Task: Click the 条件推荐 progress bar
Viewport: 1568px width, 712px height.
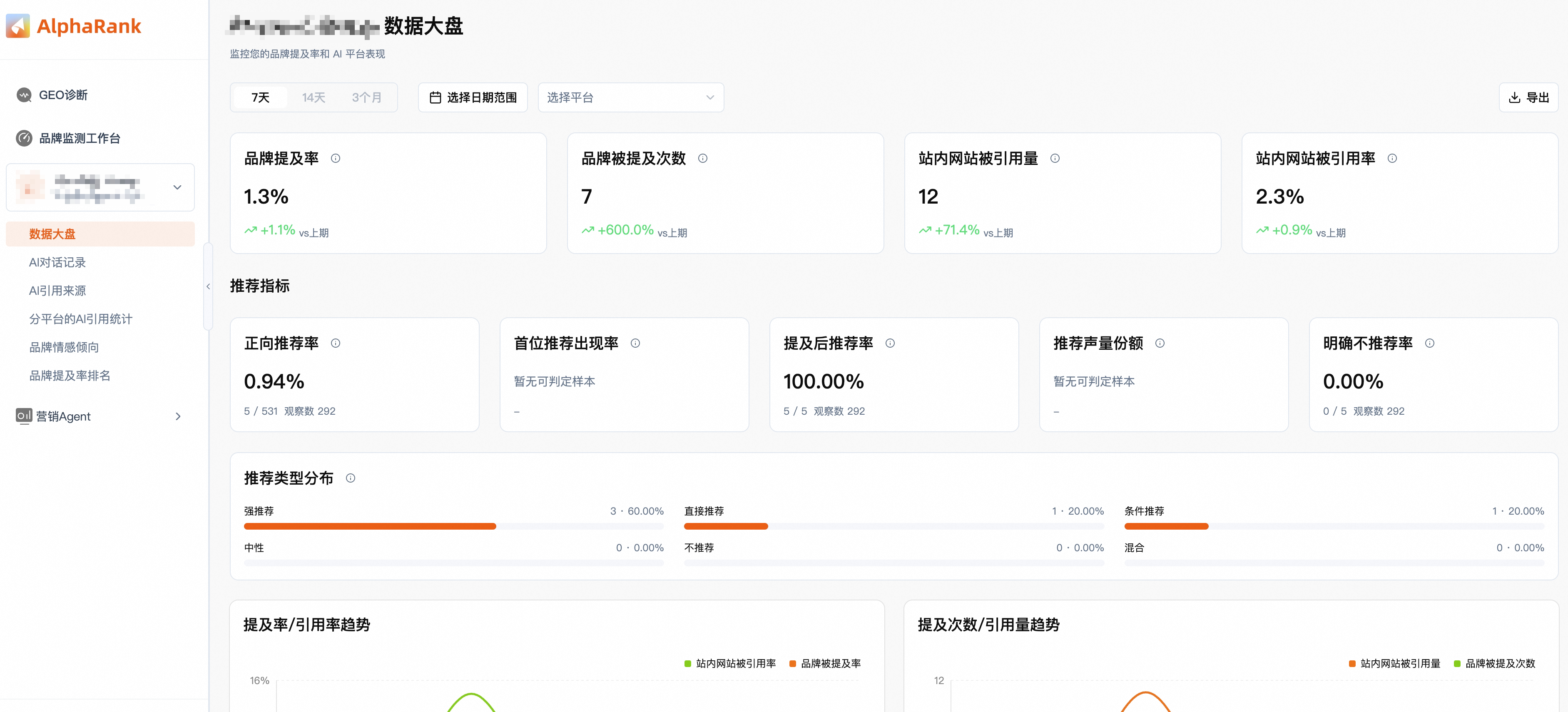Action: click(x=1334, y=526)
